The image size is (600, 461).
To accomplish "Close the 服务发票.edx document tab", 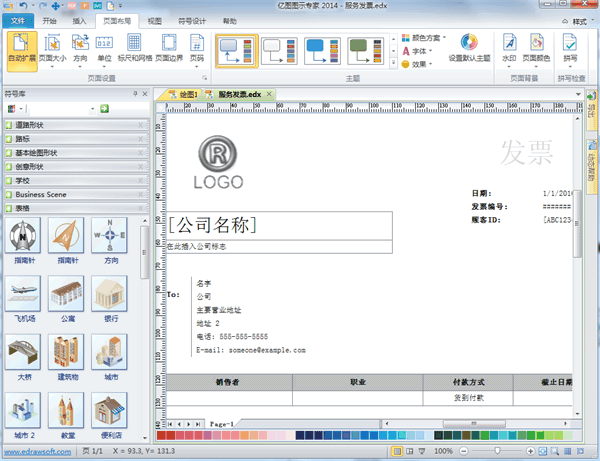I will pyautogui.click(x=269, y=94).
